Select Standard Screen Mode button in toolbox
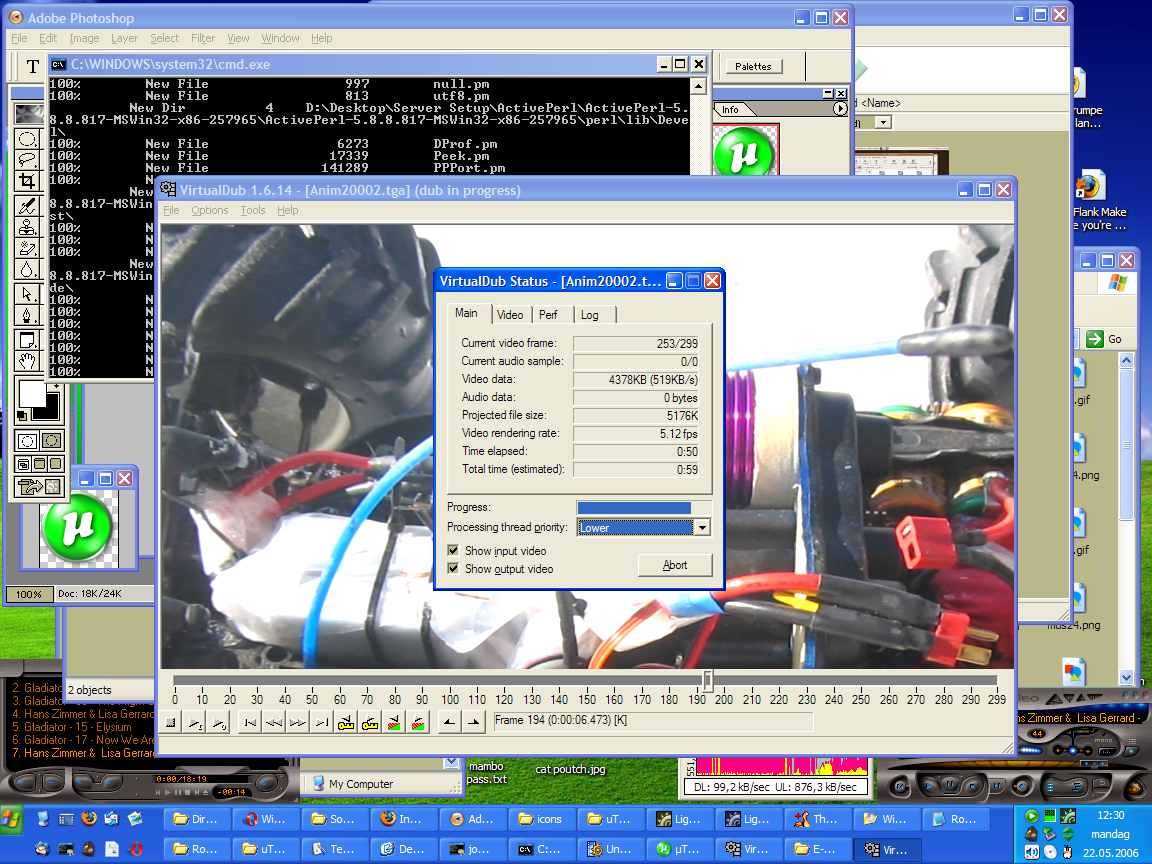Image resolution: width=1152 pixels, height=864 pixels. pyautogui.click(x=24, y=464)
